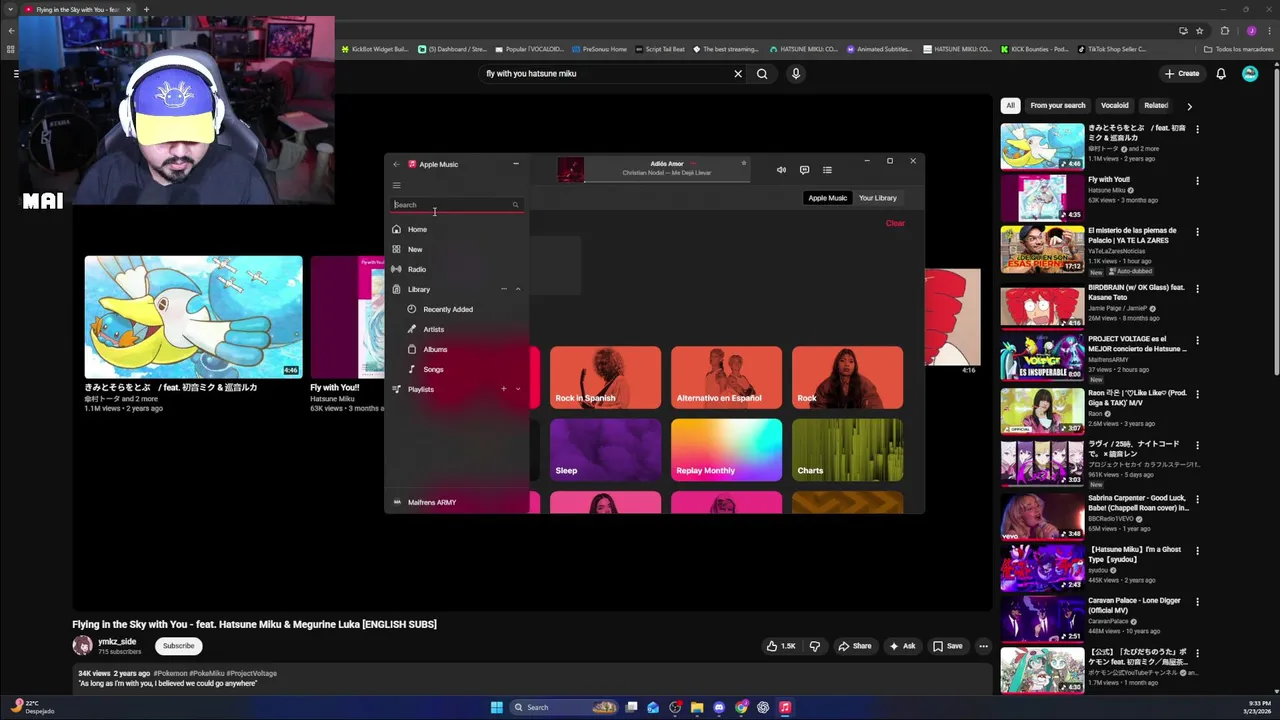Add a new playlist with plus
Screen dimensions: 1280x720
(x=504, y=389)
